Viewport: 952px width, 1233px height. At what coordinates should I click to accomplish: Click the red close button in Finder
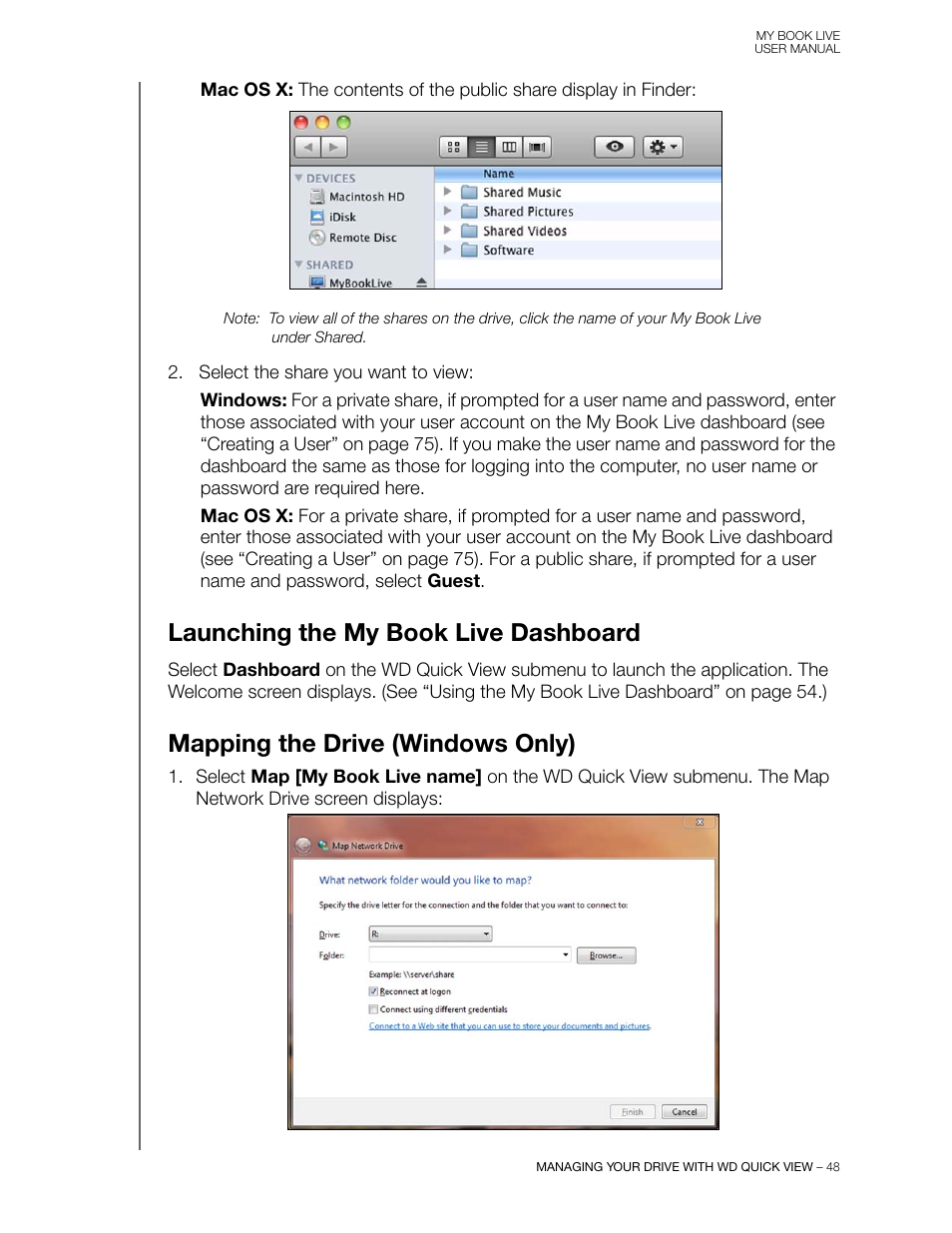[x=301, y=123]
